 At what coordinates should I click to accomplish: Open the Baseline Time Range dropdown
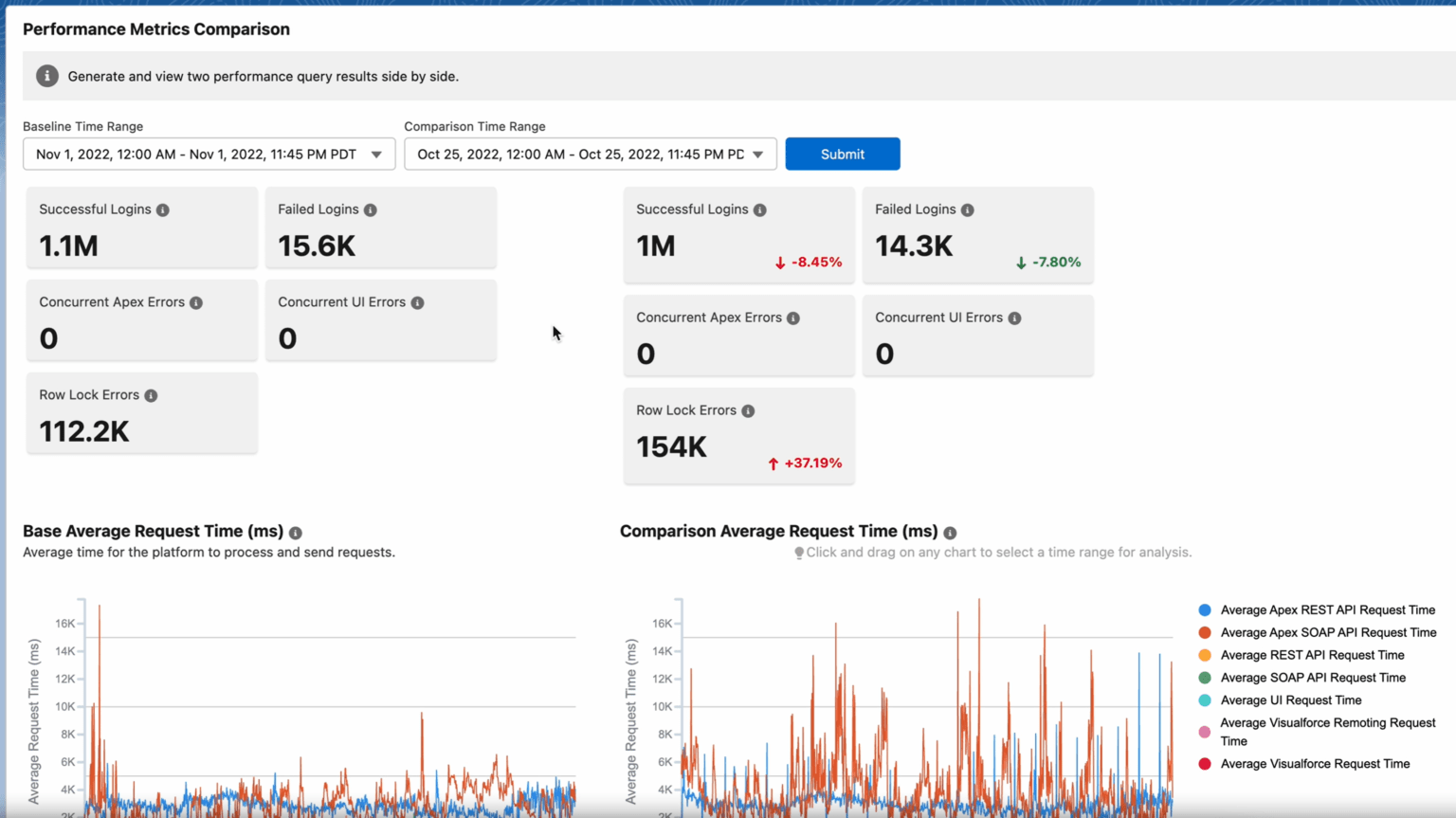(x=209, y=155)
